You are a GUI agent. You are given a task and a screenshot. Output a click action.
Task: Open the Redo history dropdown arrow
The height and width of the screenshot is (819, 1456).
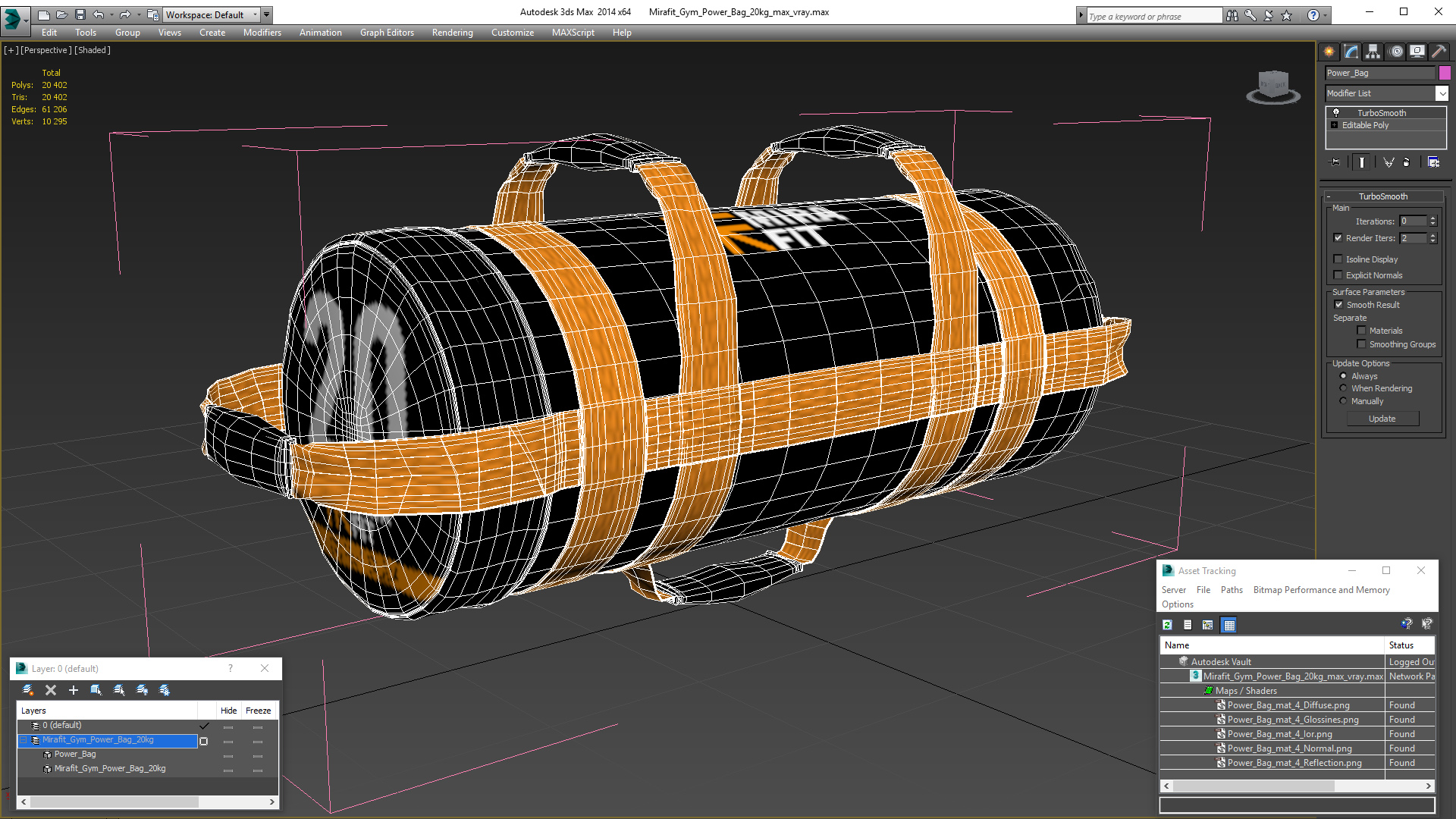tap(138, 14)
